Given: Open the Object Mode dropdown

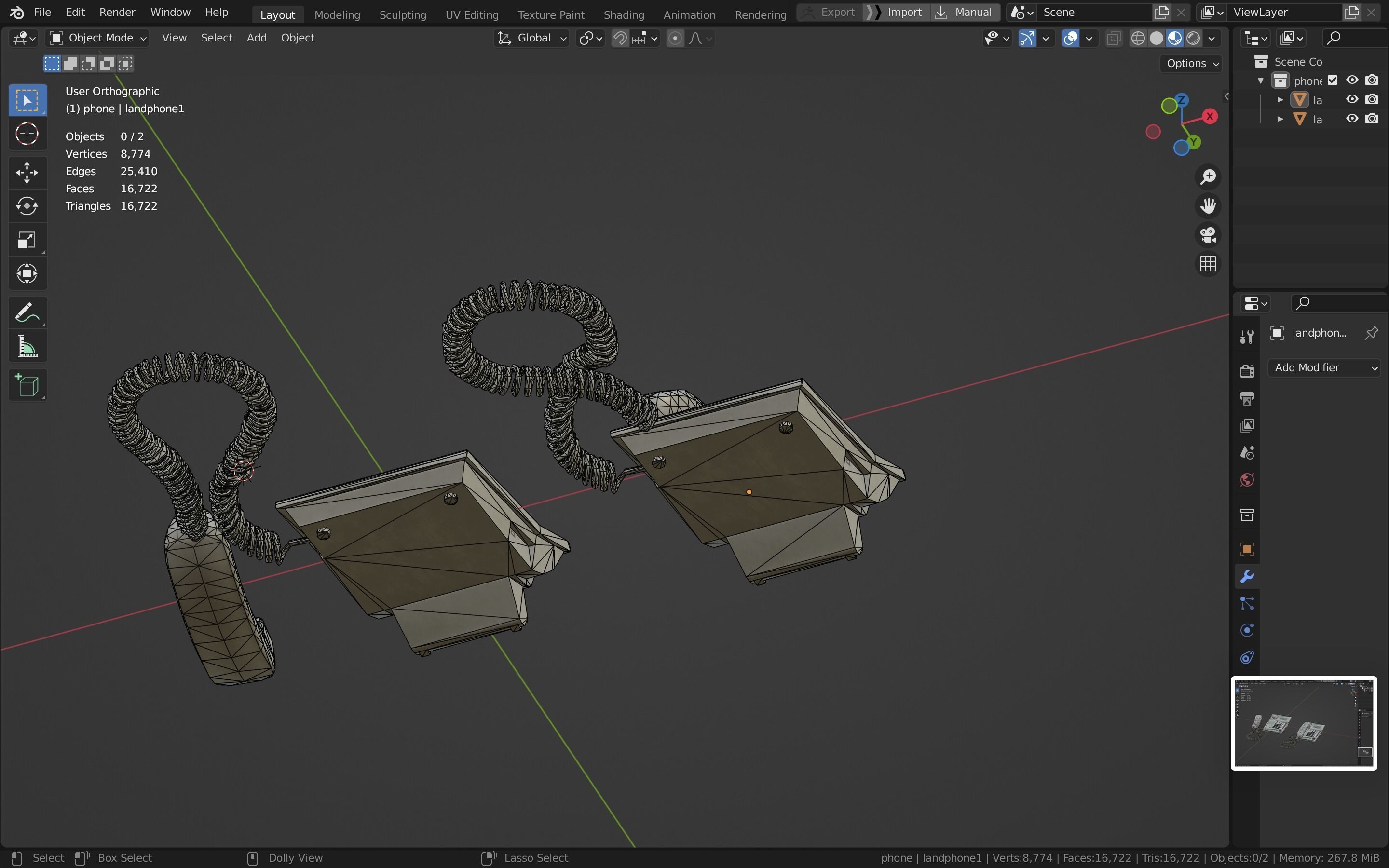Looking at the screenshot, I should pyautogui.click(x=97, y=38).
